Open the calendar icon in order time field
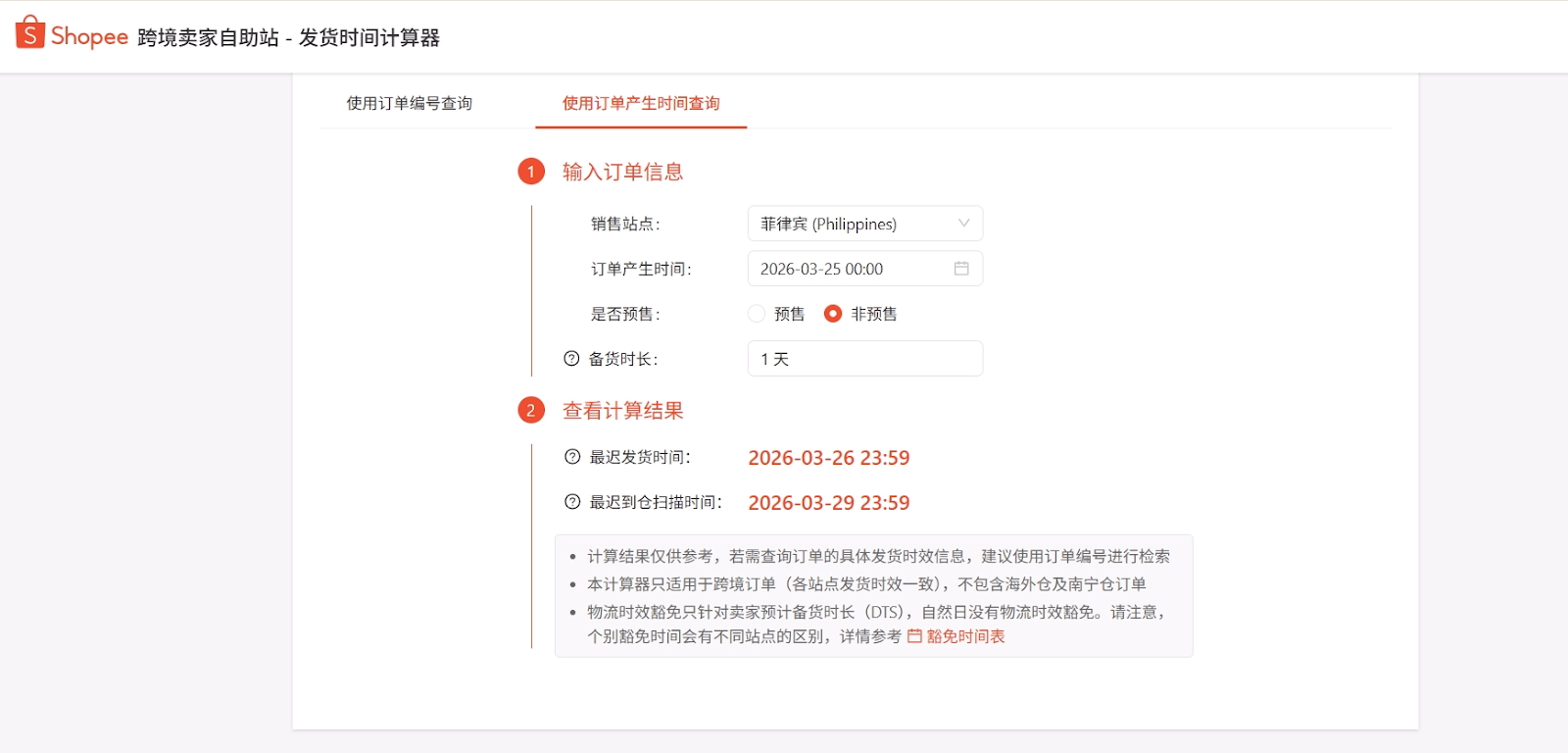Image resolution: width=1568 pixels, height=753 pixels. pos(961,269)
